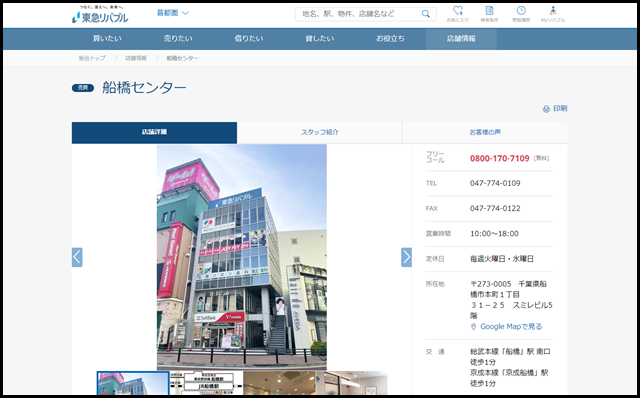Screen dimensions: 640x398
Task: Go to 総合トップ breadcrumb
Action: tap(92, 58)
